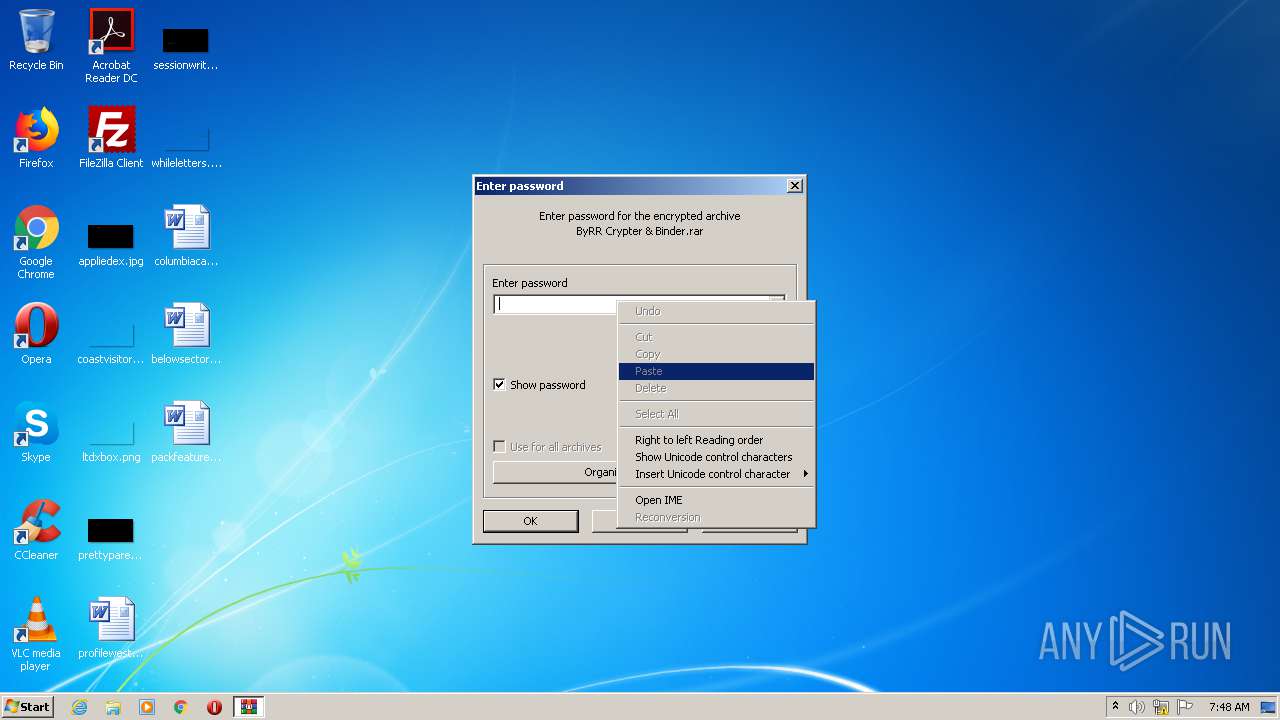This screenshot has width=1280, height=720.
Task: Launch the Opera desktop shortcut
Action: coord(36,334)
